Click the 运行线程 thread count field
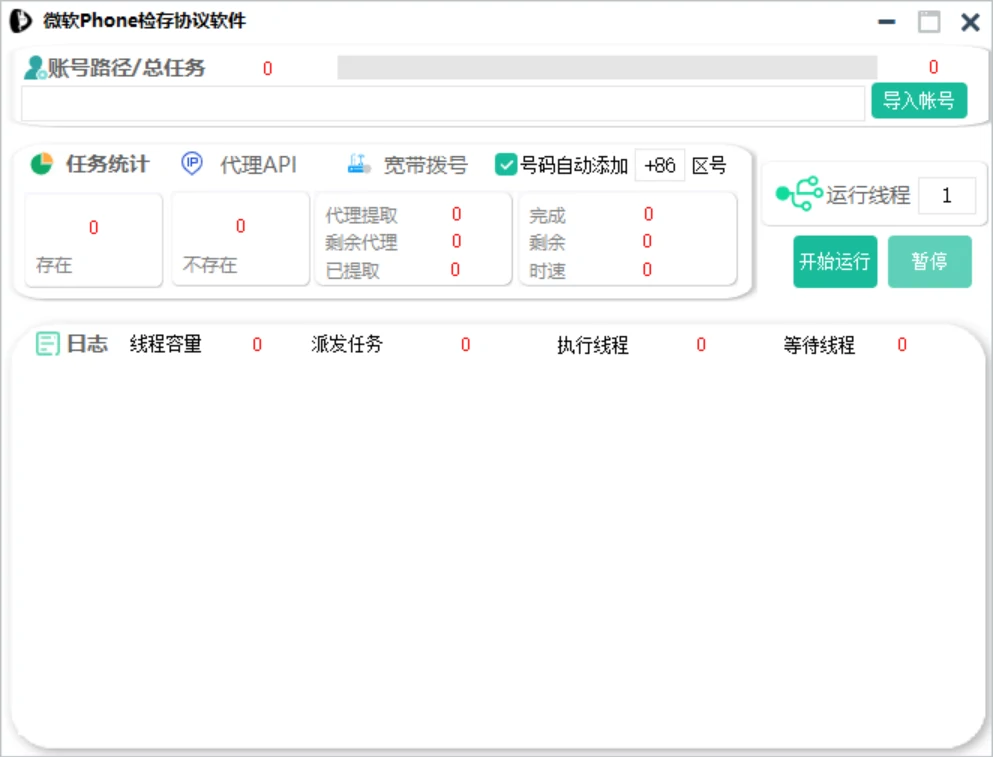The image size is (993, 757). [947, 195]
